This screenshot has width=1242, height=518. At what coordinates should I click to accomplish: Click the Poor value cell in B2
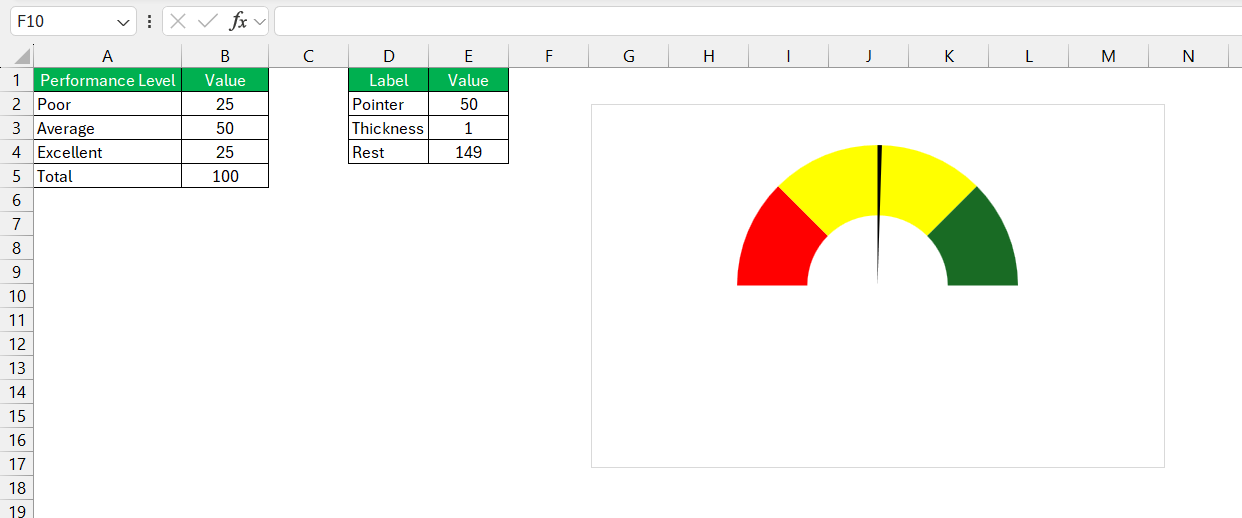pyautogui.click(x=225, y=104)
